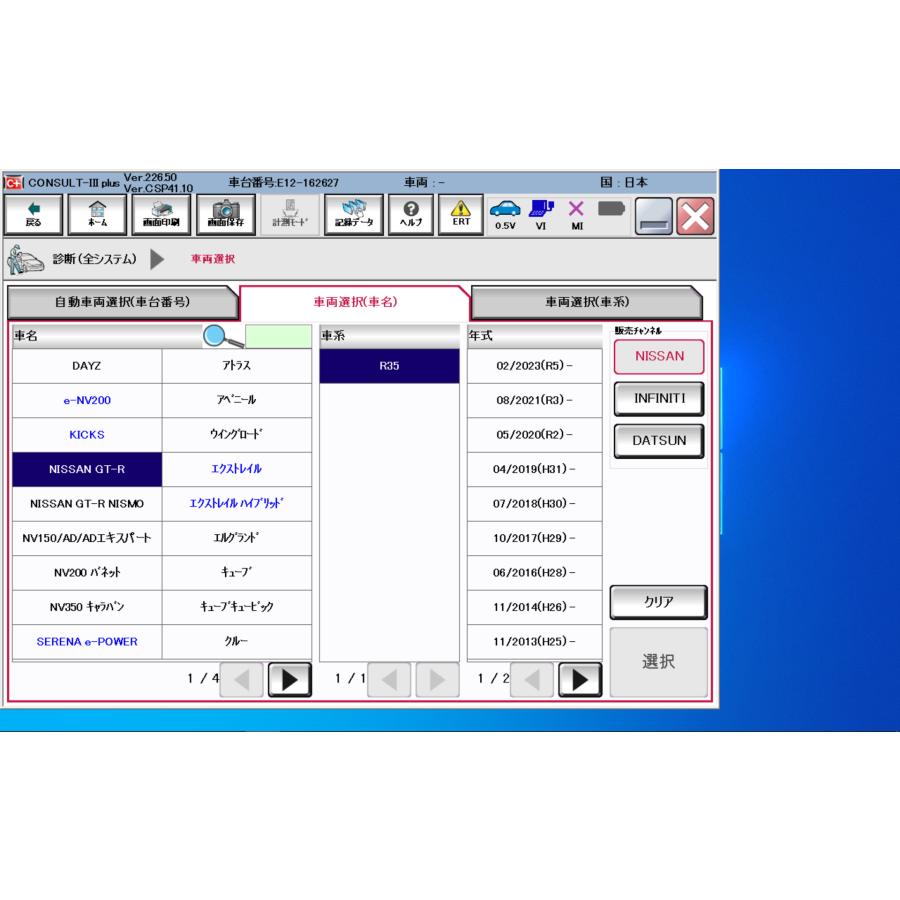This screenshot has width=900, height=900.
Task: Select the DATSUN sales channel
Action: pos(659,441)
